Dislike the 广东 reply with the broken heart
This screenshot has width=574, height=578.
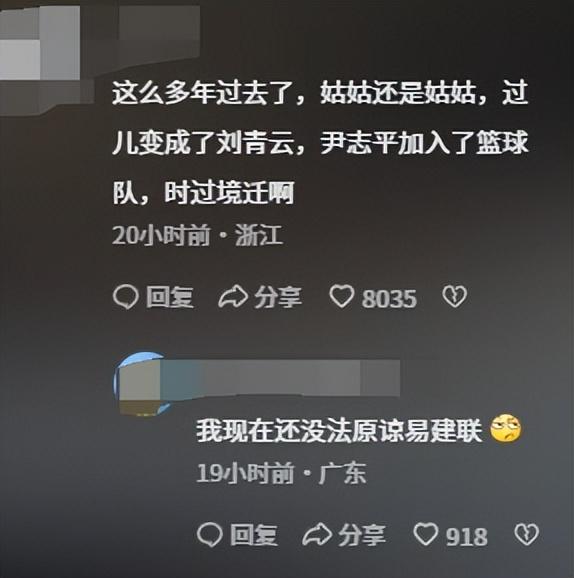[526, 534]
